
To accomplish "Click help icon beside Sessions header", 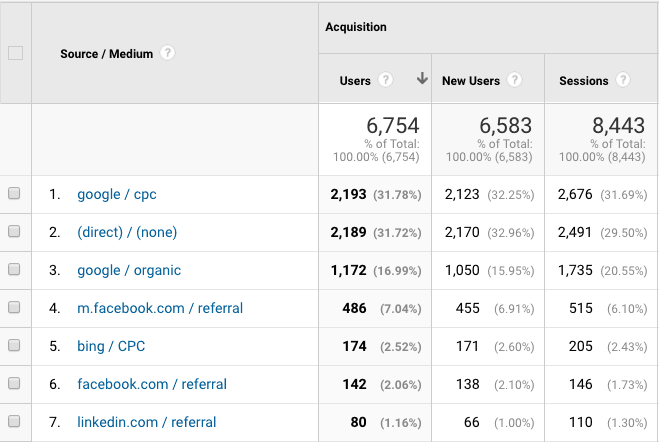I will (623, 80).
